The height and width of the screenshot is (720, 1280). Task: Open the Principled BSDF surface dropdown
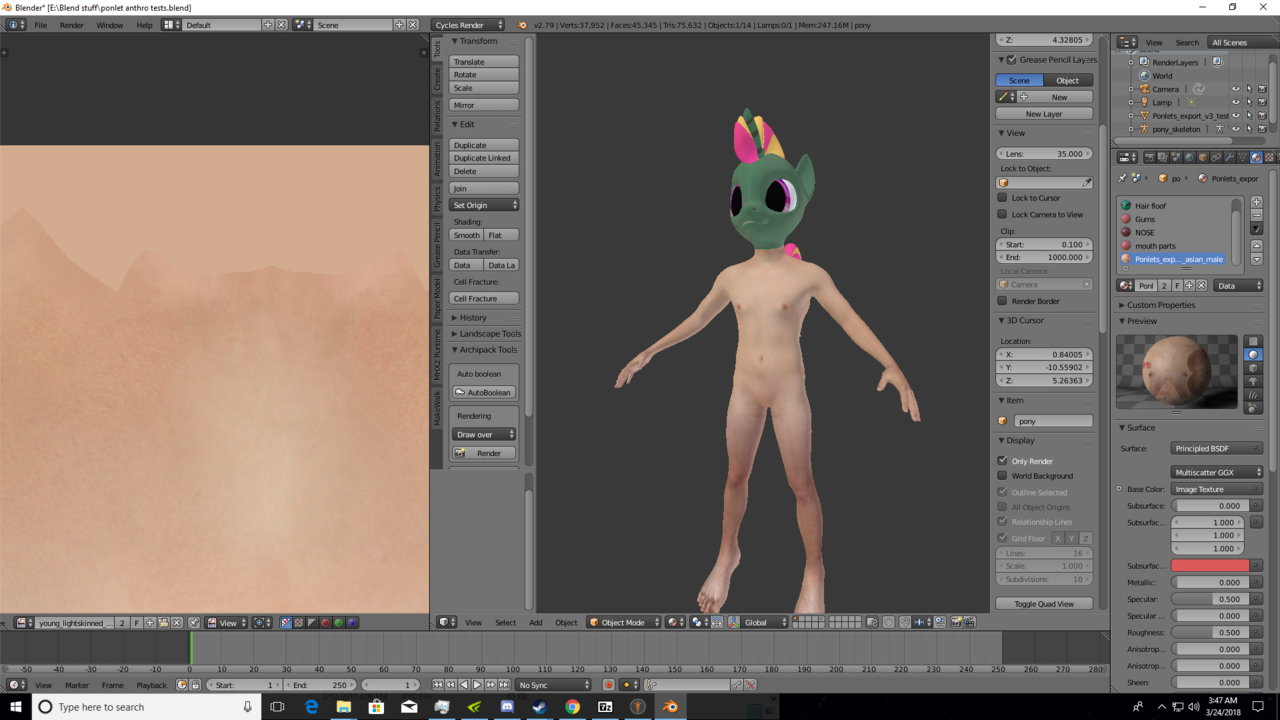(x=1216, y=449)
